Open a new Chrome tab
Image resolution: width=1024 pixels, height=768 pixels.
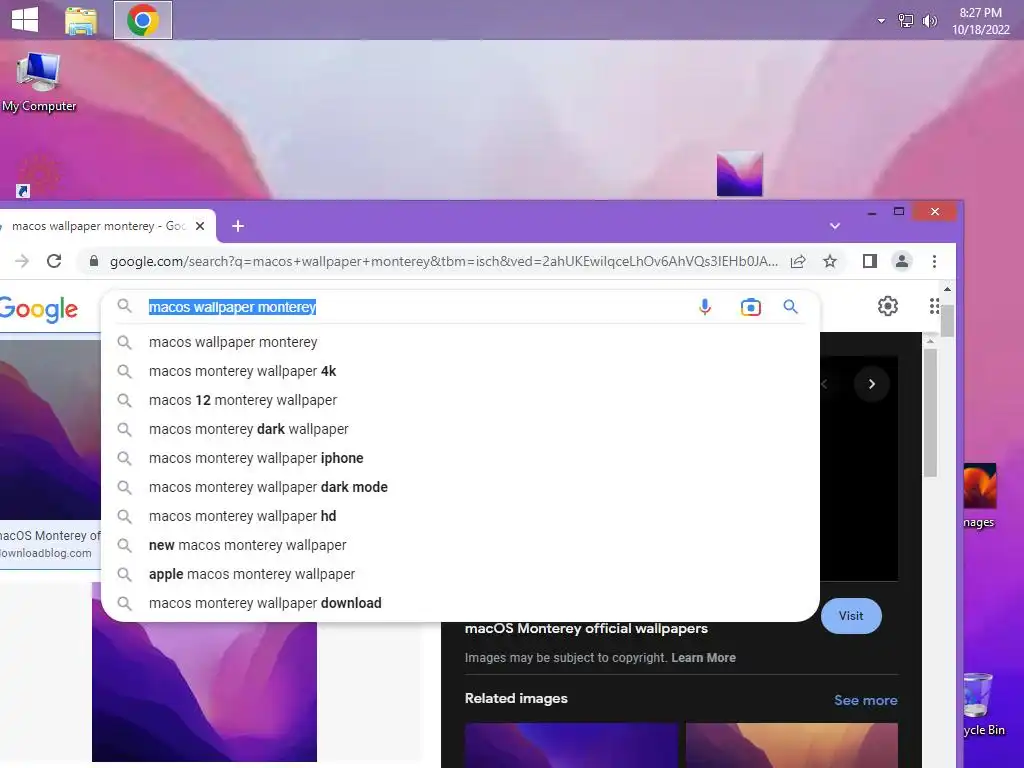tap(238, 226)
